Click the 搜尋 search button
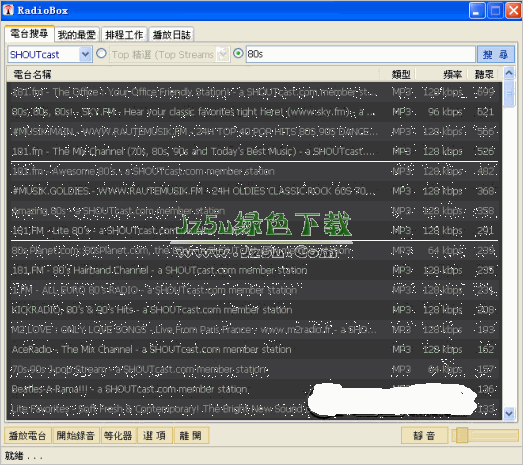This screenshot has width=523, height=465. tap(496, 54)
